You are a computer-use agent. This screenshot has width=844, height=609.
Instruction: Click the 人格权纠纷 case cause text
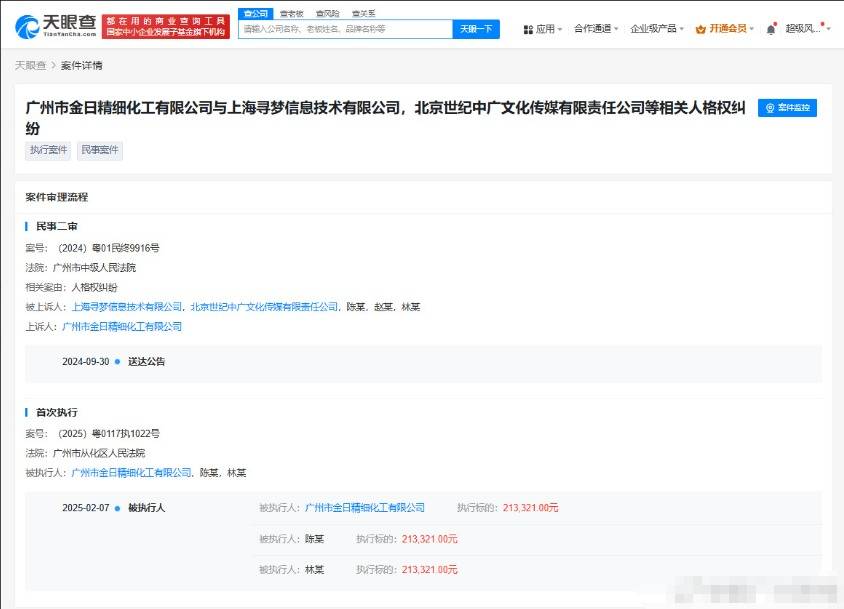(x=94, y=288)
